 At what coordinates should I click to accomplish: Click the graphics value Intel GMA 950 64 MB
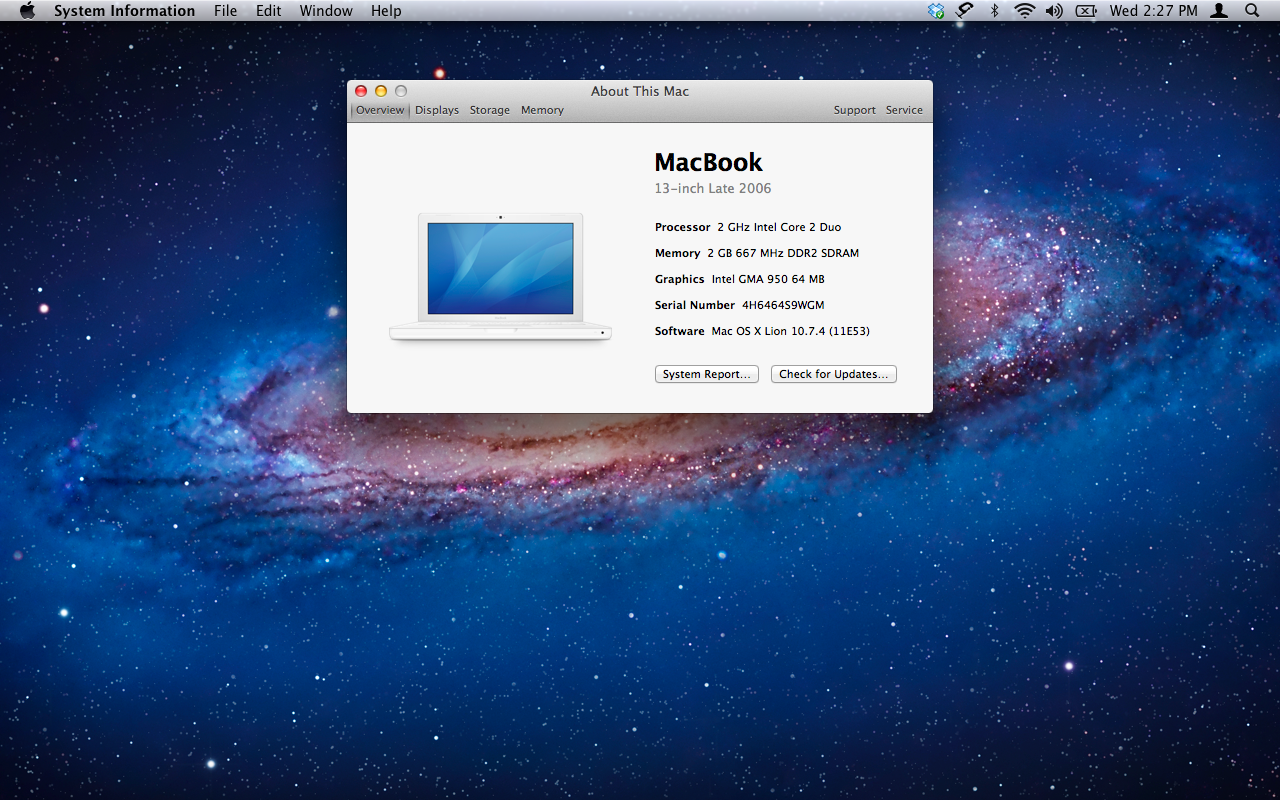(768, 279)
